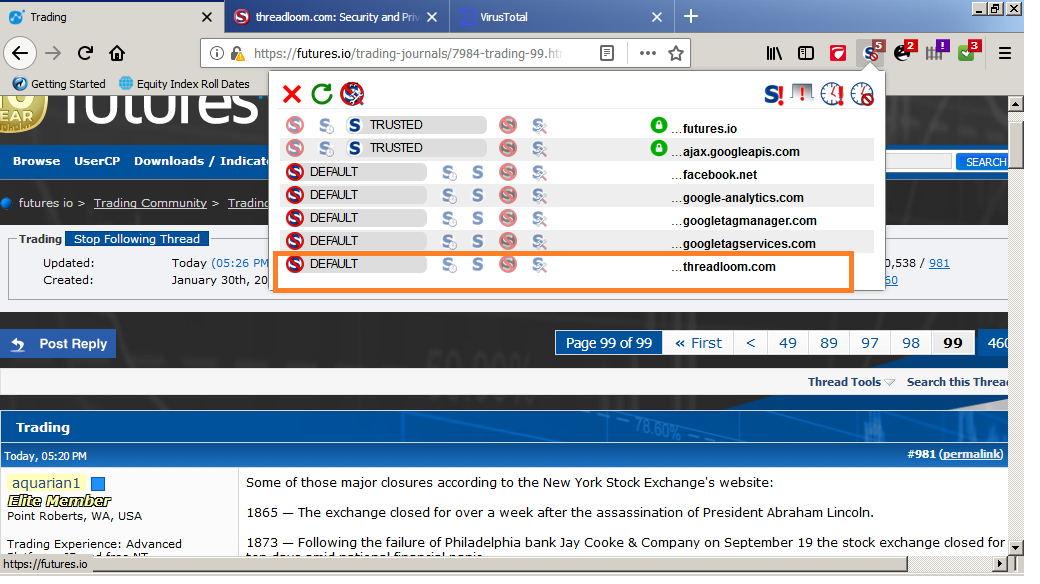Click the 981 replies count link
Screen dimensions: 1040x584
pos(939,263)
